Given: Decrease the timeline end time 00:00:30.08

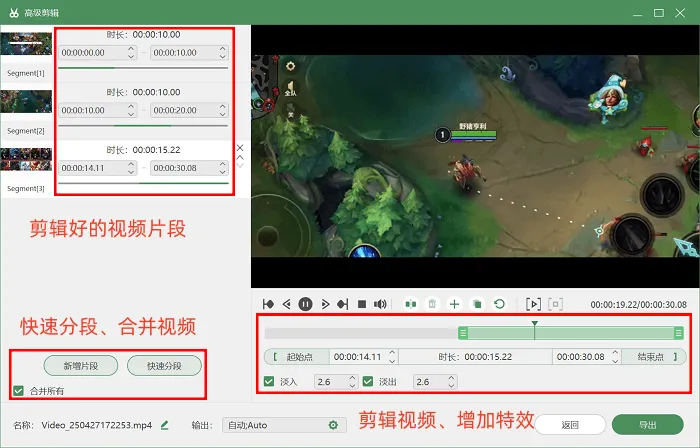Looking at the screenshot, I should tap(615, 361).
